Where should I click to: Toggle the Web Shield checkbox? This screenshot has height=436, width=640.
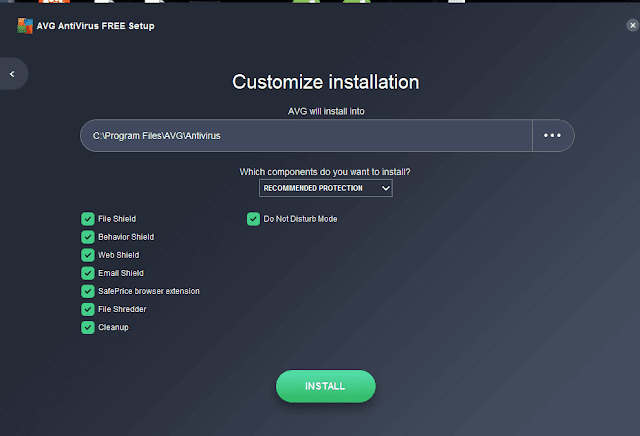click(x=88, y=255)
